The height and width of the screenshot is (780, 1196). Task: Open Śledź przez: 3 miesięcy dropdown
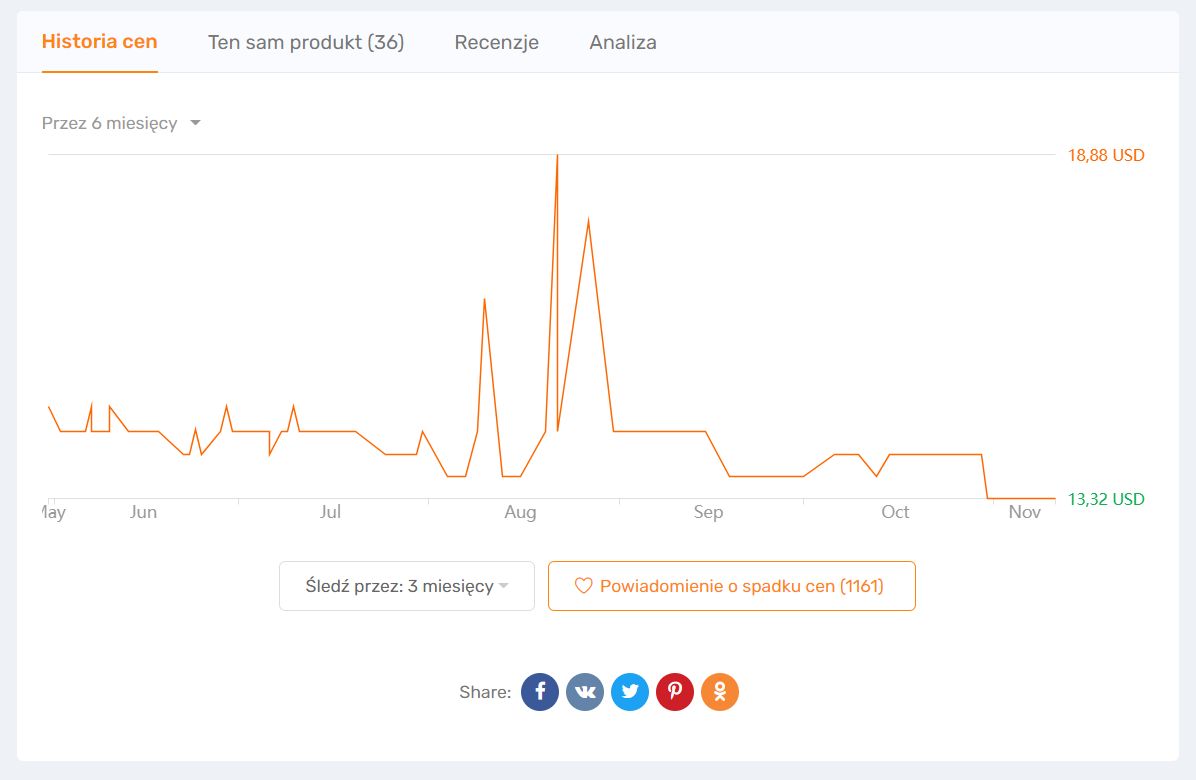(407, 586)
